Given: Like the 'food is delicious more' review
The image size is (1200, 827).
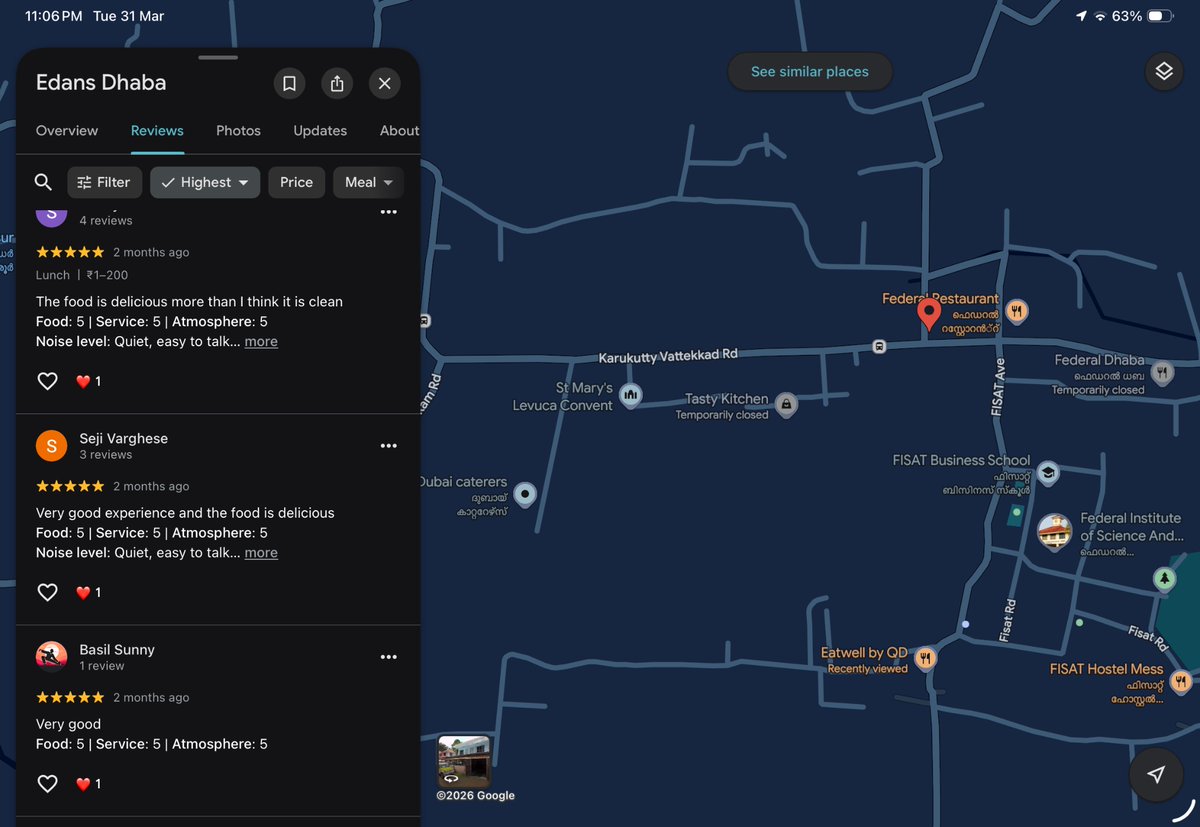Looking at the screenshot, I should [47, 381].
